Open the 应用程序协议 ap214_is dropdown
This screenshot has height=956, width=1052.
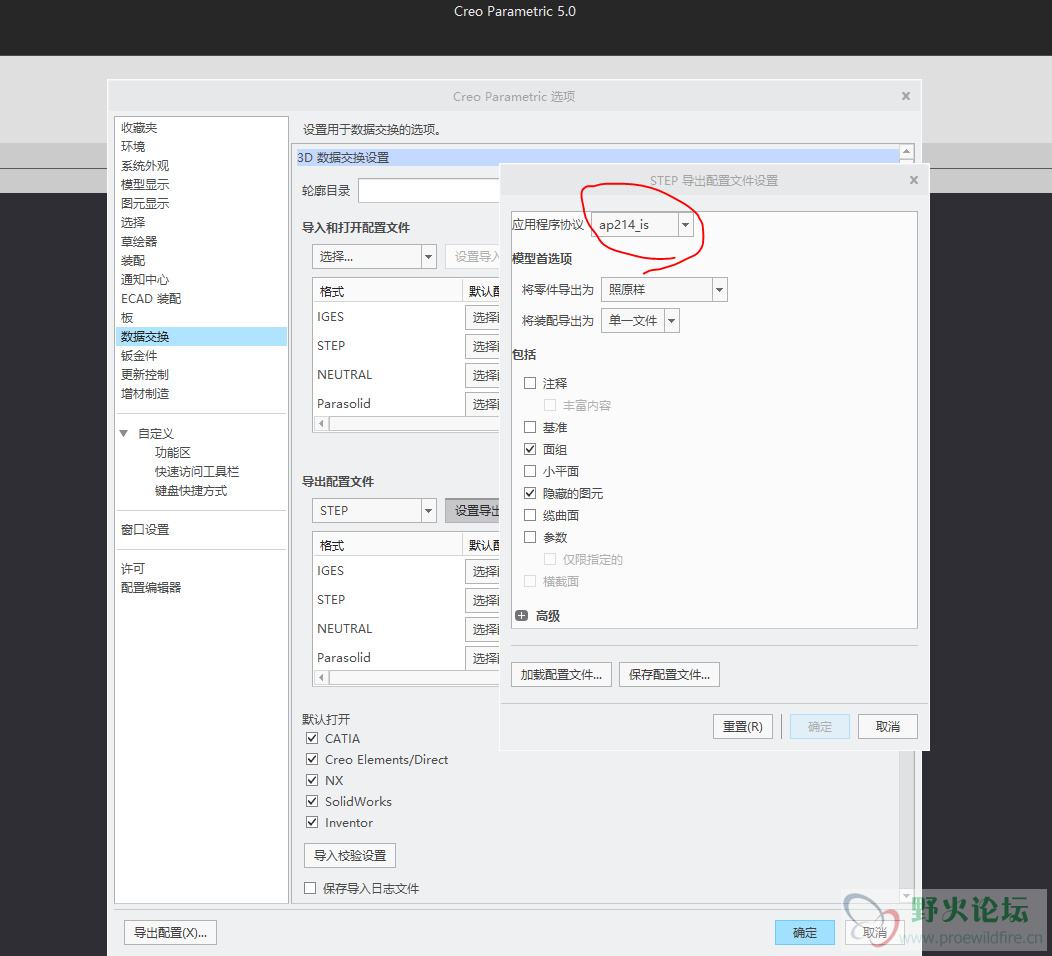[x=685, y=225]
